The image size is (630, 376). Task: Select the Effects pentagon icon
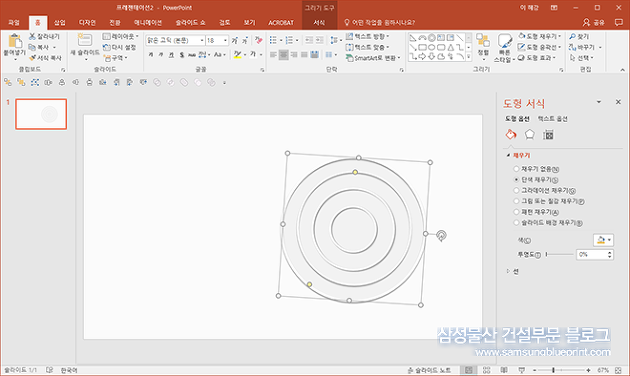point(530,135)
